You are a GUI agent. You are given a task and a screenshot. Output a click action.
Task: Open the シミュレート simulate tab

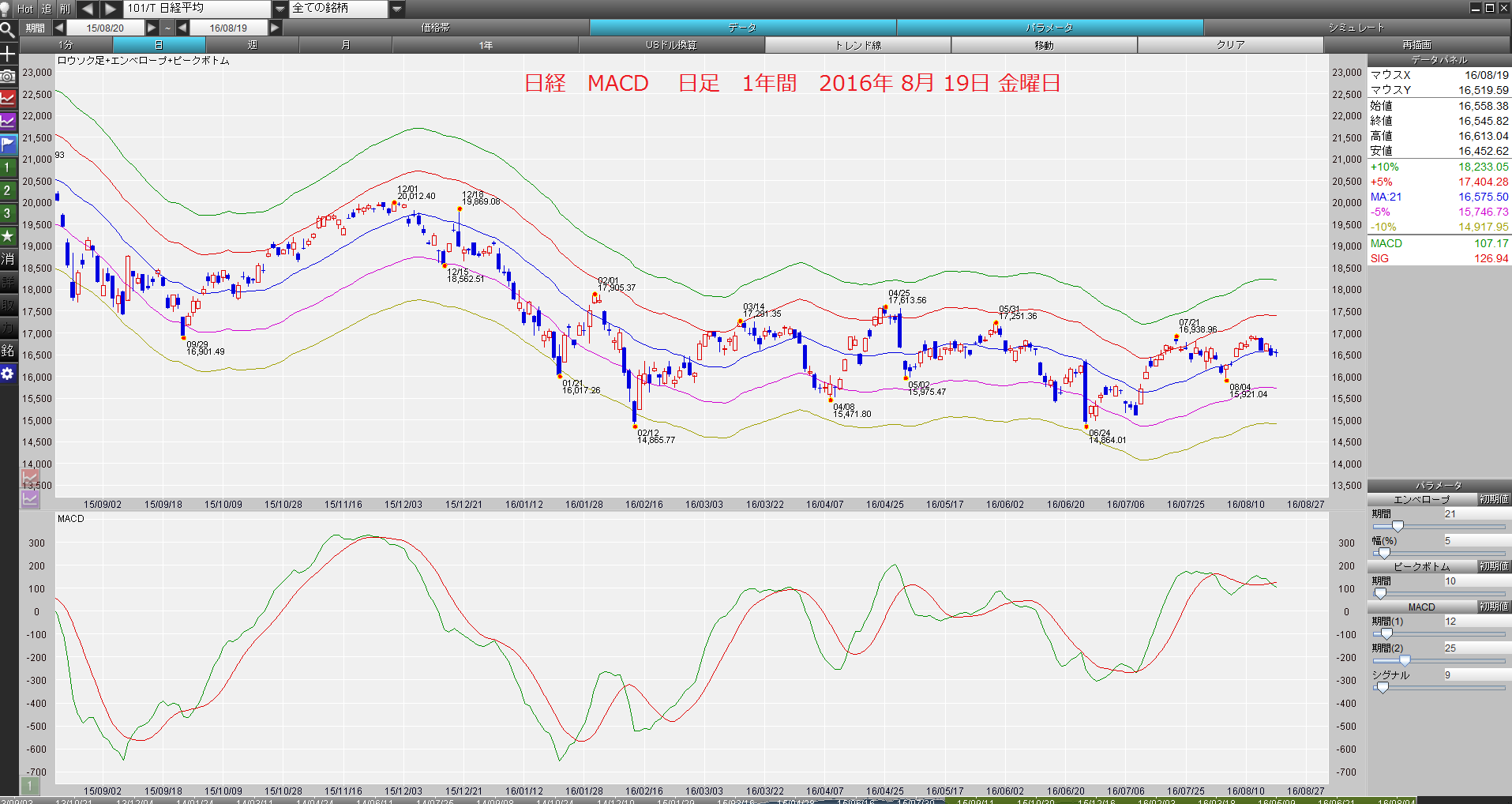[x=1356, y=28]
